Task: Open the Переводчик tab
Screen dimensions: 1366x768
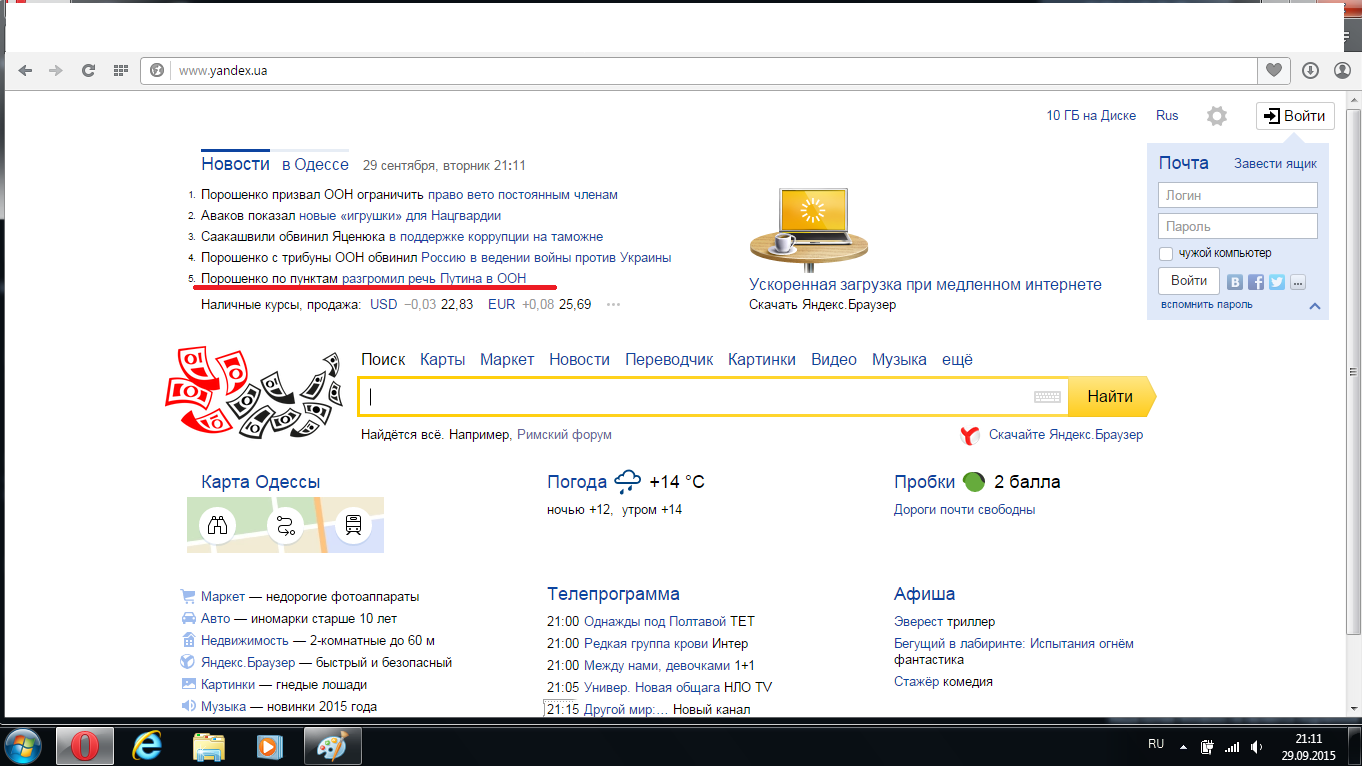Action: point(669,360)
